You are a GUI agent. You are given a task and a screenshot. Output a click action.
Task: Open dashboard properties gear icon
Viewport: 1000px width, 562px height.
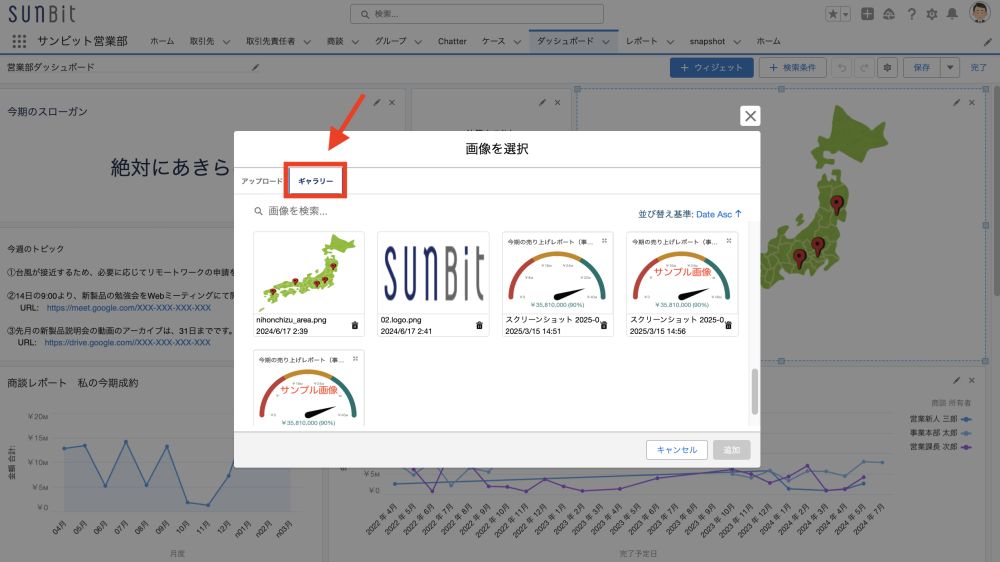[887, 68]
